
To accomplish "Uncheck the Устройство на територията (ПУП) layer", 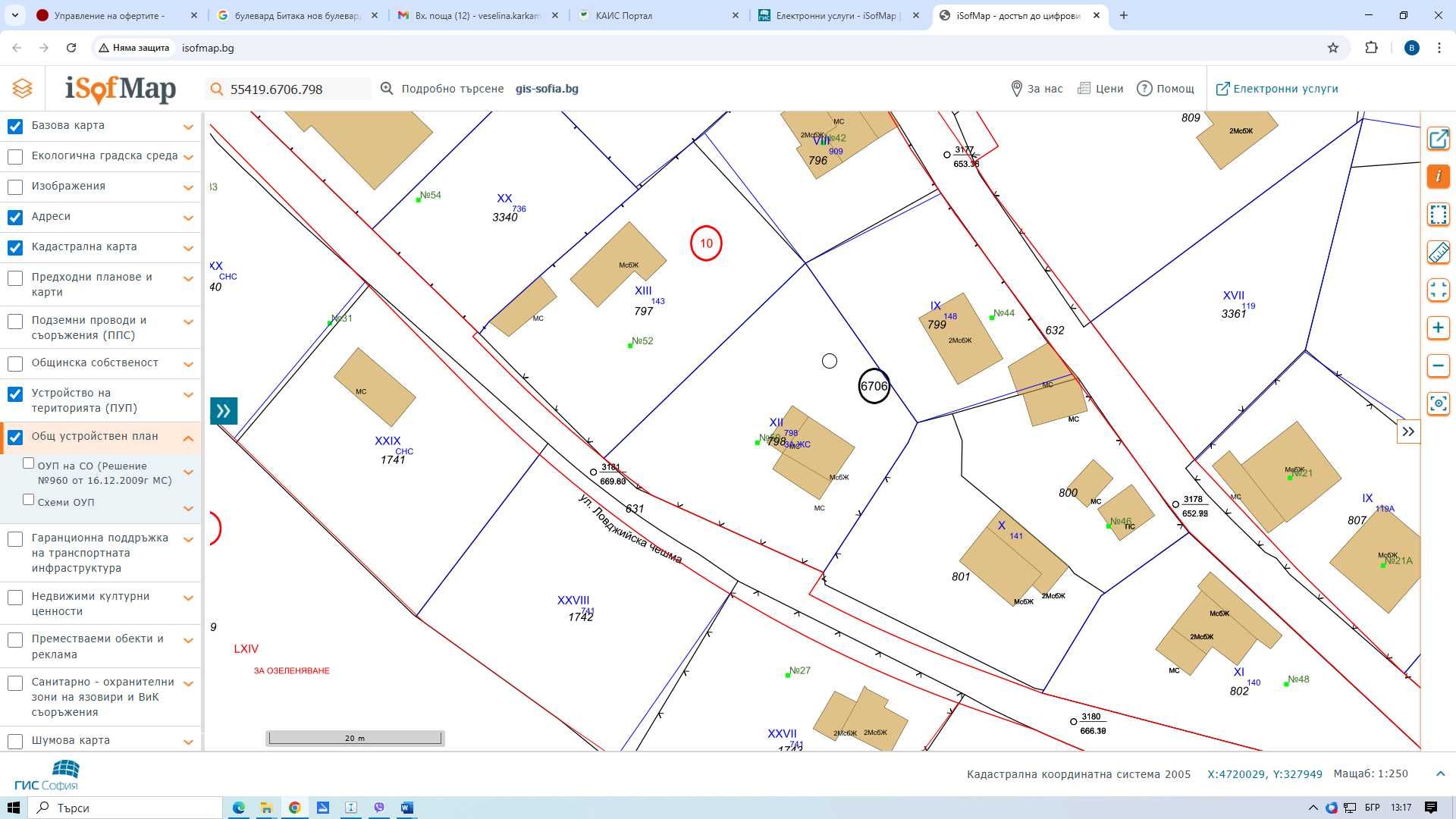I will 15,394.
